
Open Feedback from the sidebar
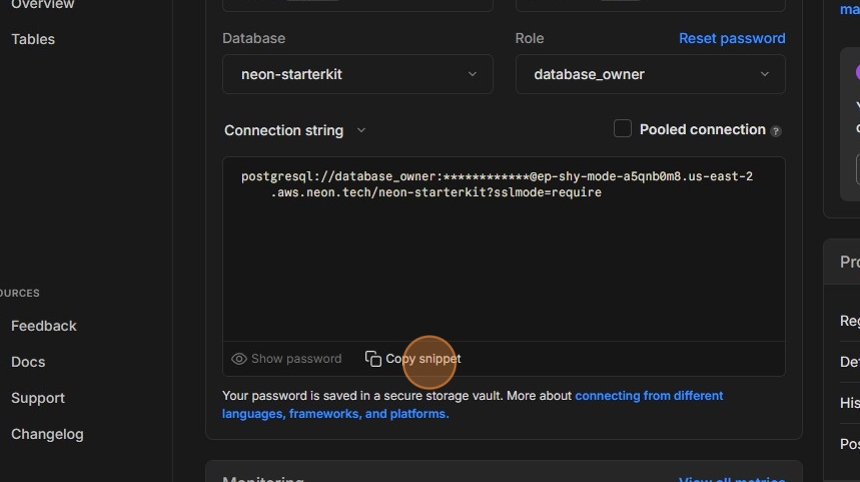tap(44, 326)
